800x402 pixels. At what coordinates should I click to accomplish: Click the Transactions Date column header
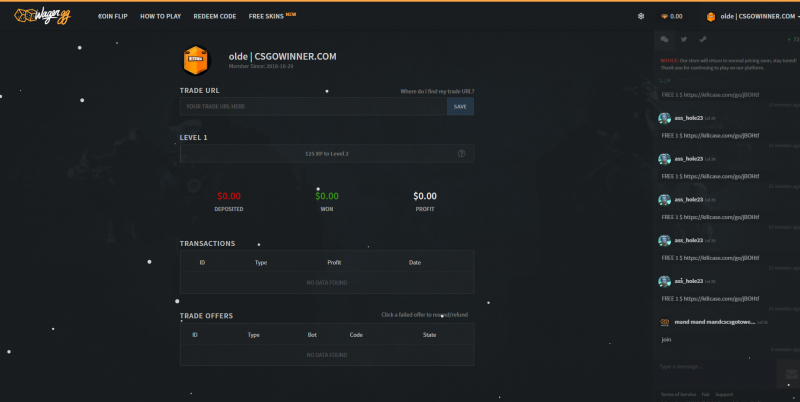[x=415, y=262]
